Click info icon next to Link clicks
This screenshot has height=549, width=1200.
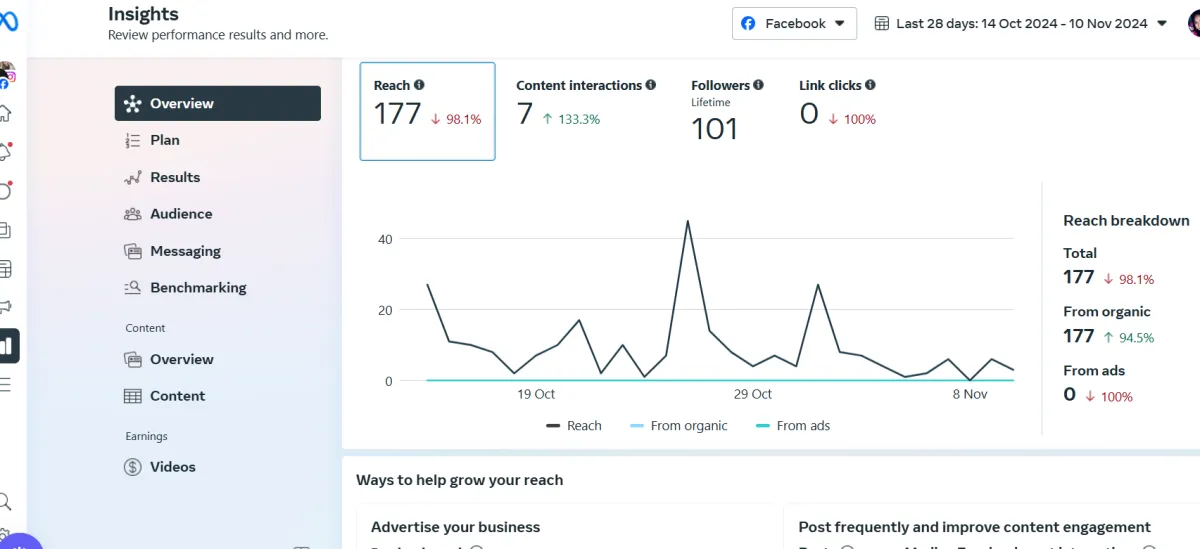click(870, 85)
